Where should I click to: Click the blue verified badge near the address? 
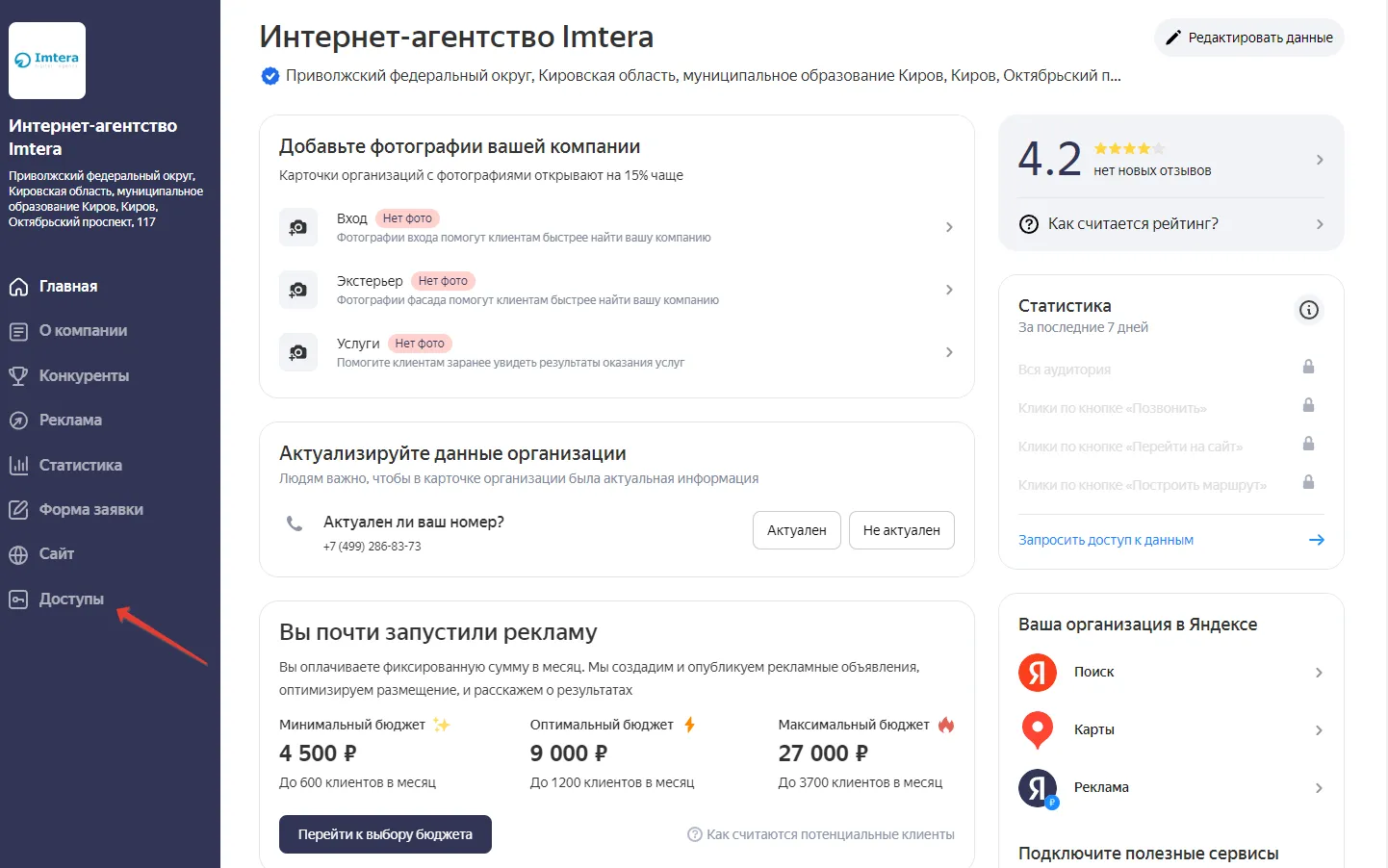click(x=270, y=76)
